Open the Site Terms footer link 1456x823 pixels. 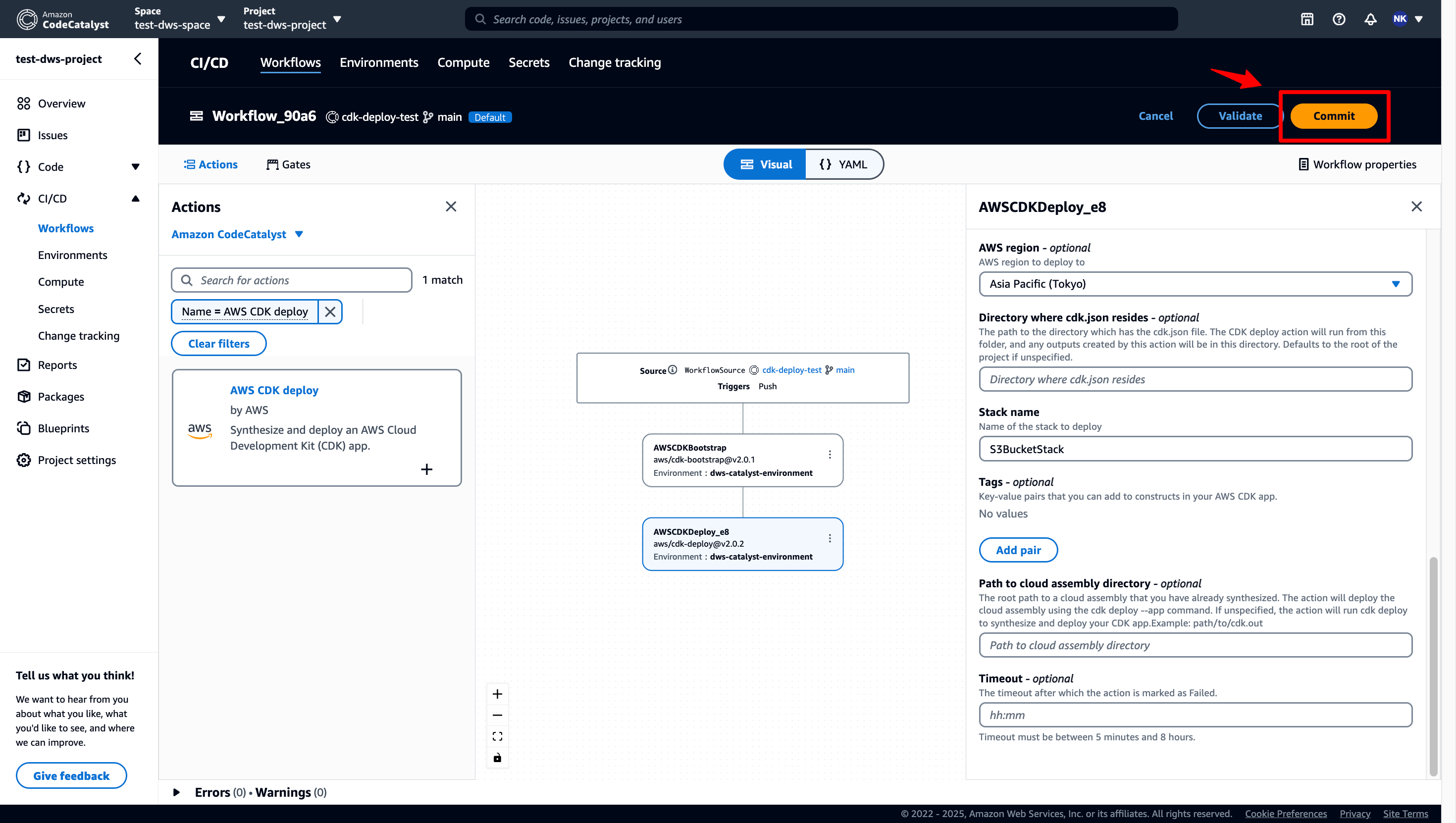click(1405, 814)
